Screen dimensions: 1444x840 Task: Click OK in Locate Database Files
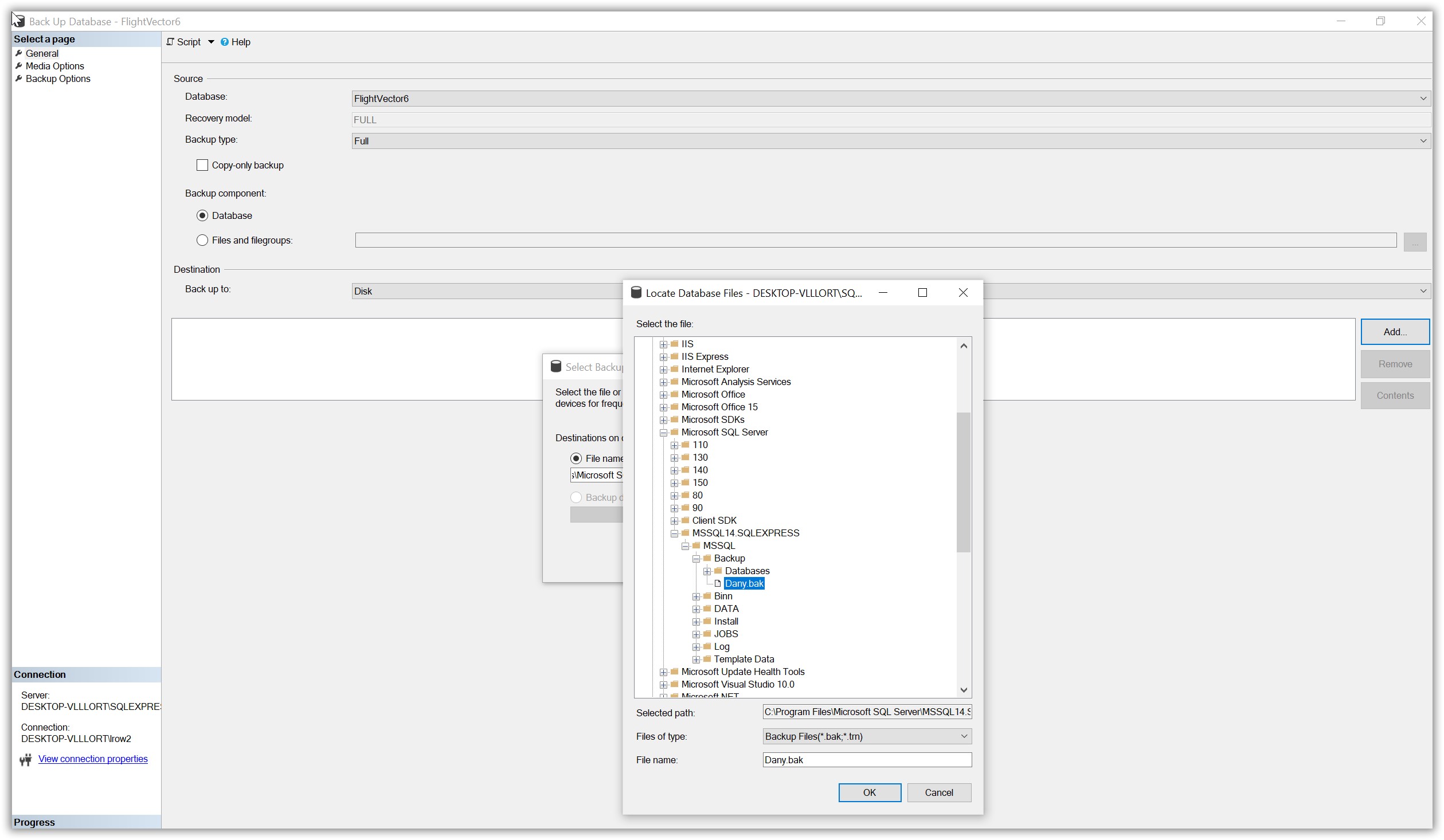pyautogui.click(x=870, y=792)
